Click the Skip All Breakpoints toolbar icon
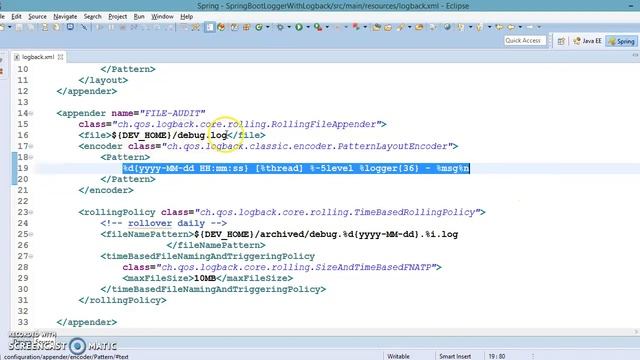The width and height of the screenshot is (640, 360). point(84,27)
